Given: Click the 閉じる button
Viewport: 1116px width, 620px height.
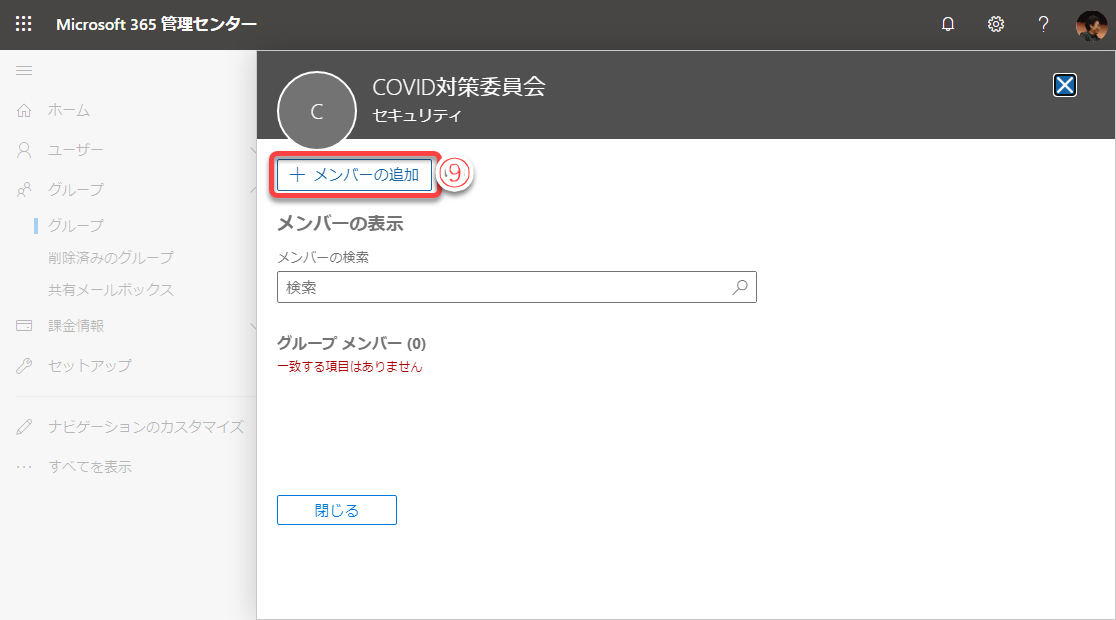Looking at the screenshot, I should tap(337, 510).
